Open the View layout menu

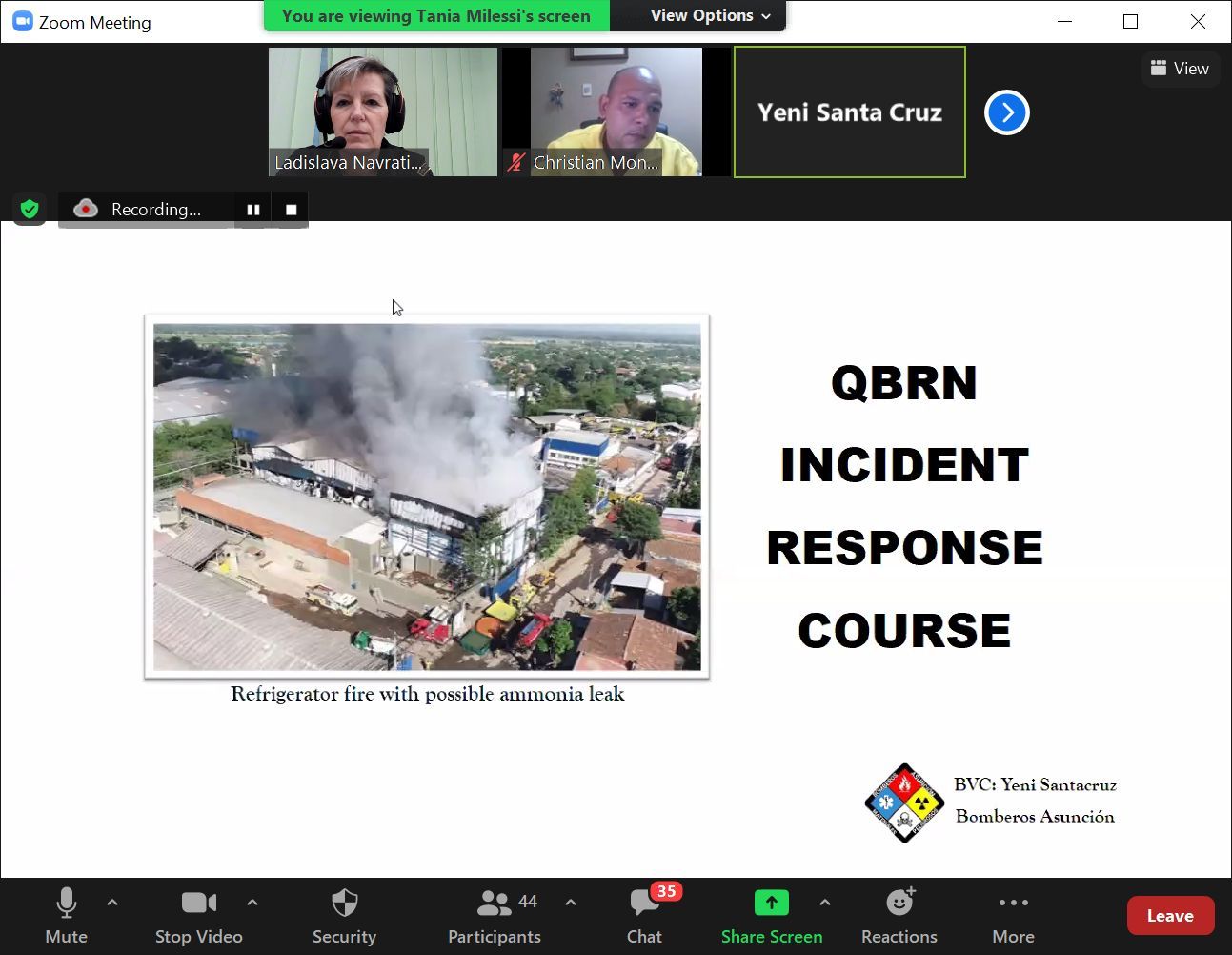pyautogui.click(x=1180, y=68)
